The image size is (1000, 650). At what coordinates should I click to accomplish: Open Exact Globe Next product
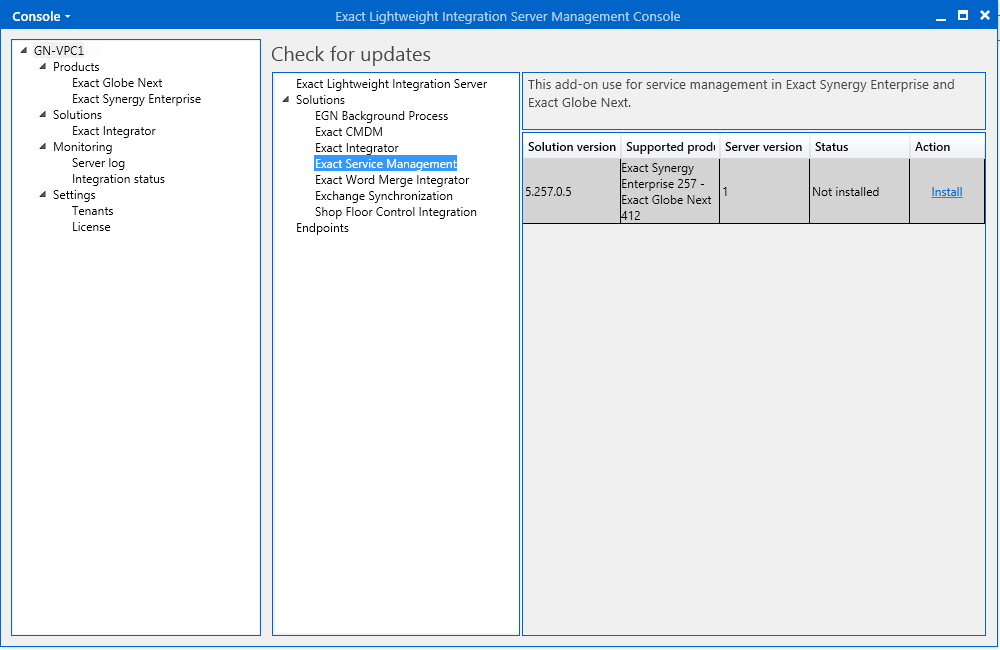(x=117, y=83)
